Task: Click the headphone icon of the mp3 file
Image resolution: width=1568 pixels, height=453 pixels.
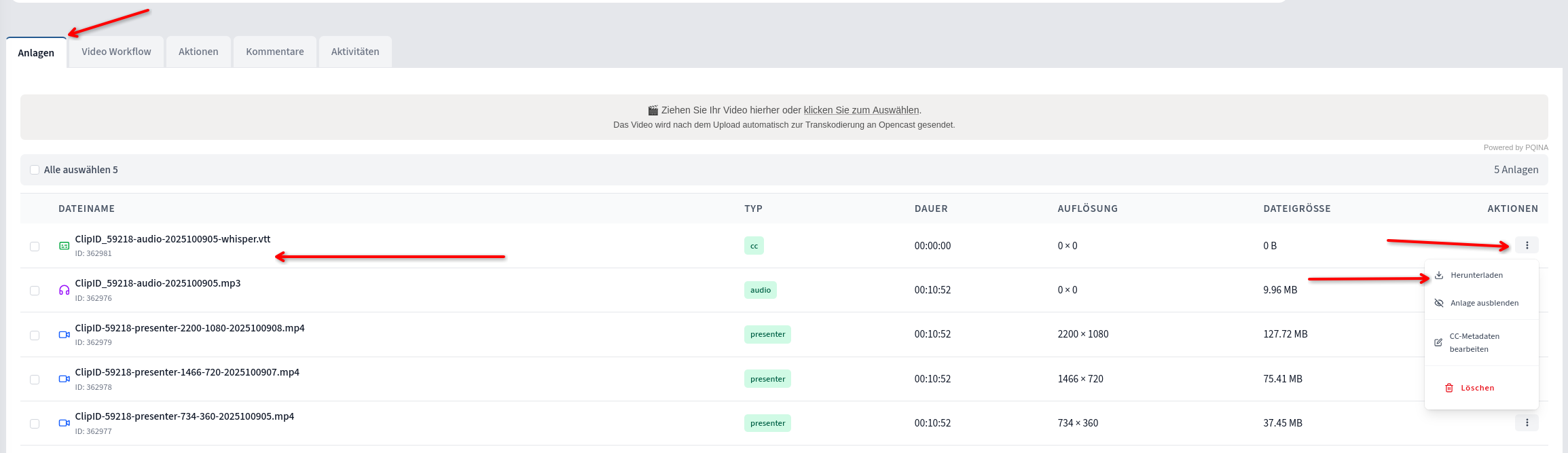Action: click(x=64, y=290)
